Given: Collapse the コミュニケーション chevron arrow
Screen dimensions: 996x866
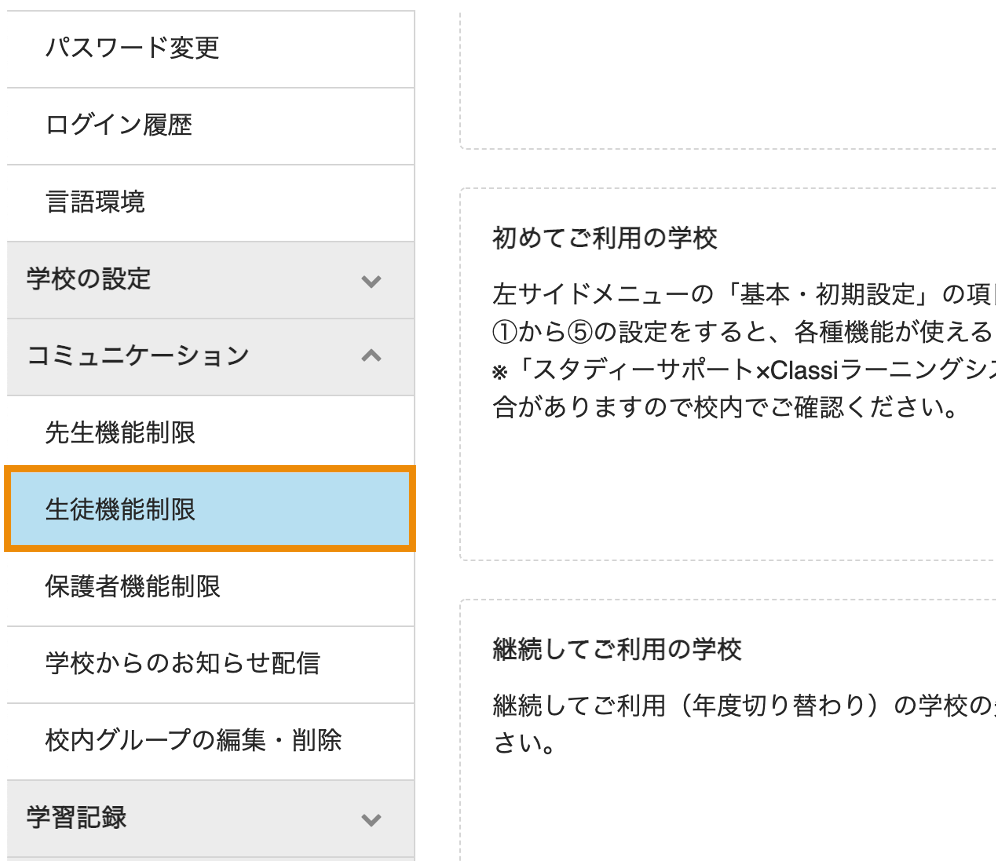Looking at the screenshot, I should point(372,356).
